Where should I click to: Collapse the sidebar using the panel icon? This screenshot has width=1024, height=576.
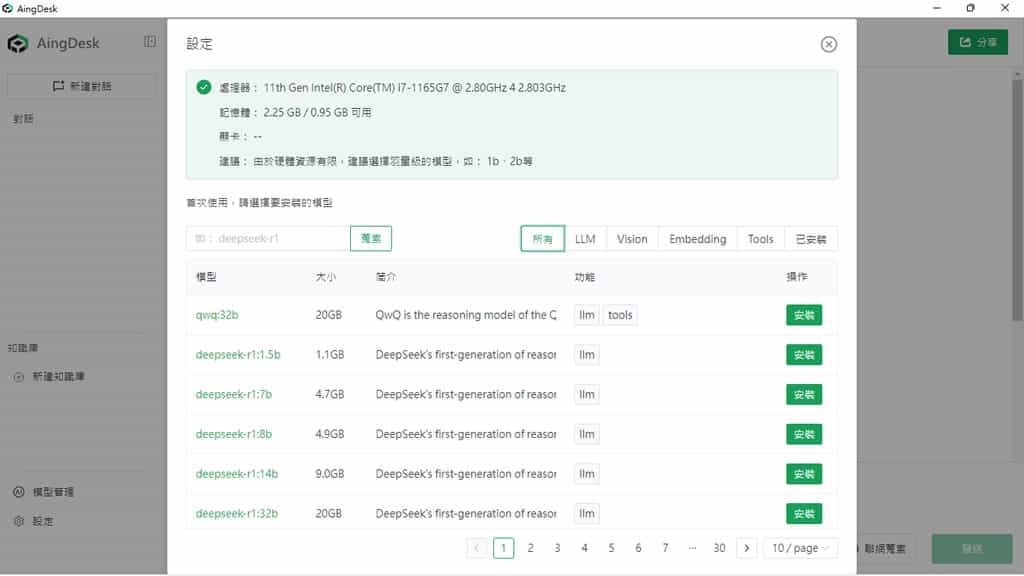pyautogui.click(x=150, y=42)
